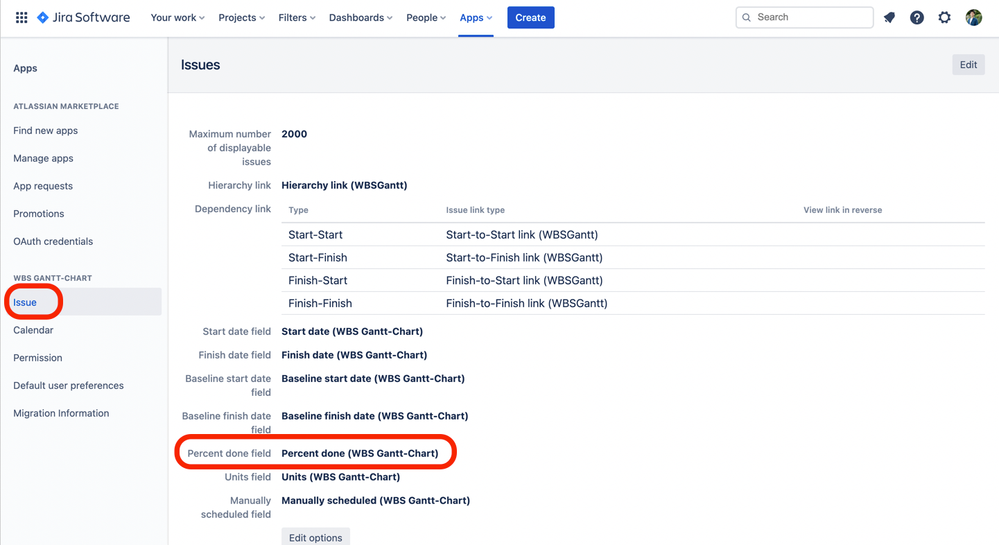Click Start date (WBS Gantt-Chart) value
999x545 pixels.
pos(352,331)
